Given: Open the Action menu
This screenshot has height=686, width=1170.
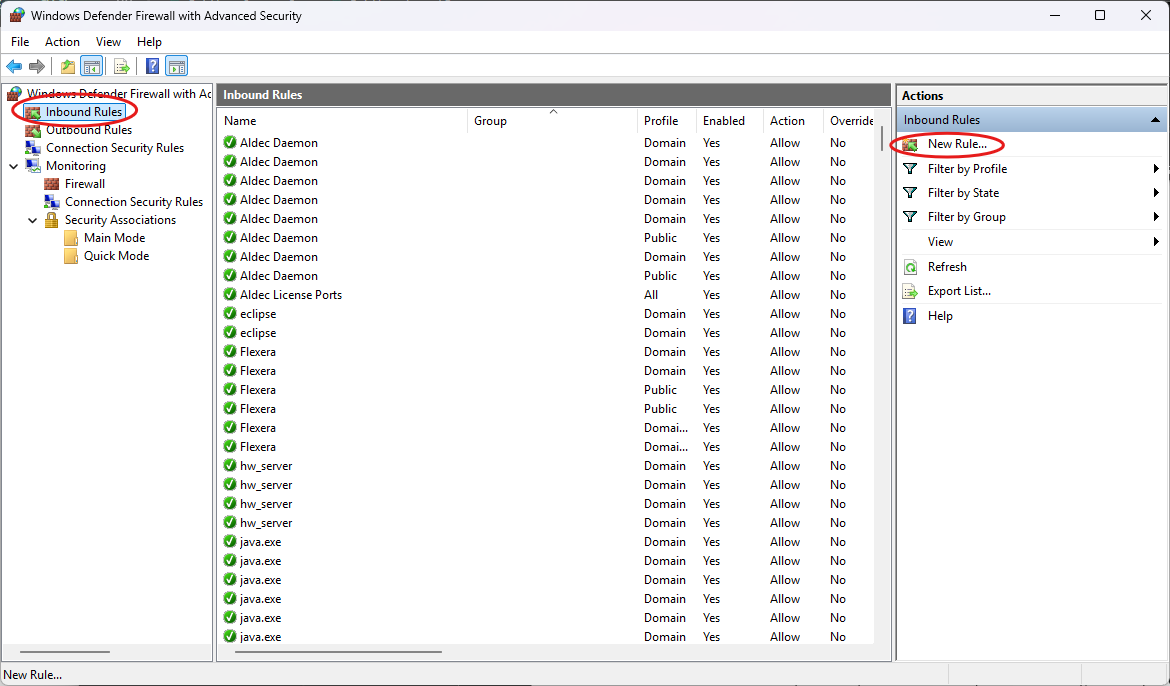Looking at the screenshot, I should (62, 42).
